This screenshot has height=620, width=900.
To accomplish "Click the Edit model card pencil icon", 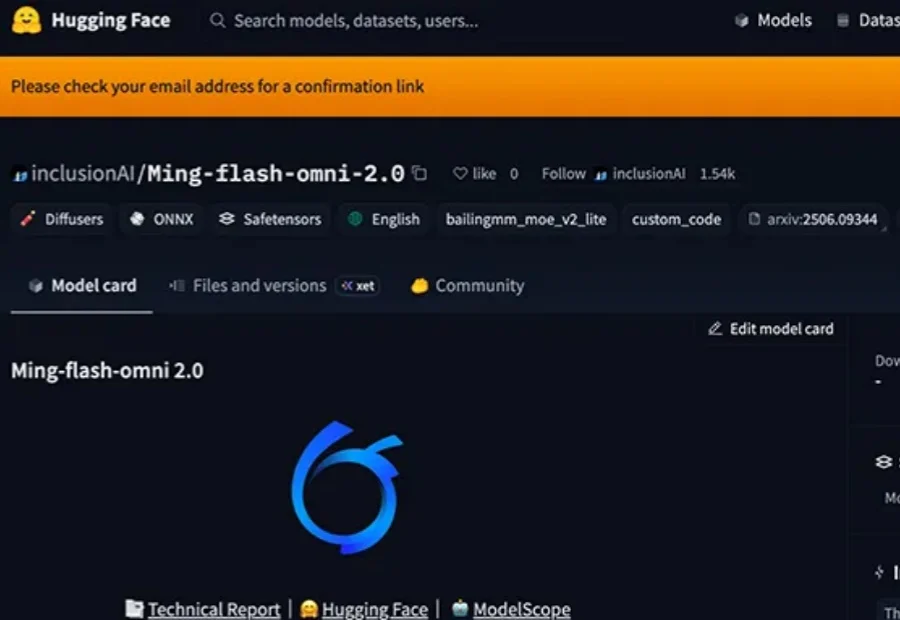I will (x=715, y=329).
